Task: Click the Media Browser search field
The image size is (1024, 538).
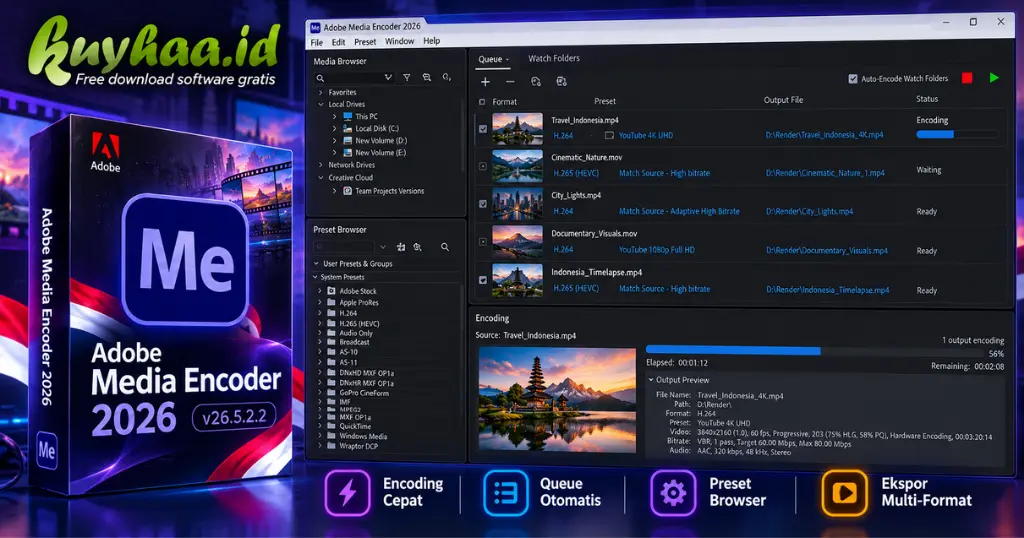Action: [x=354, y=78]
